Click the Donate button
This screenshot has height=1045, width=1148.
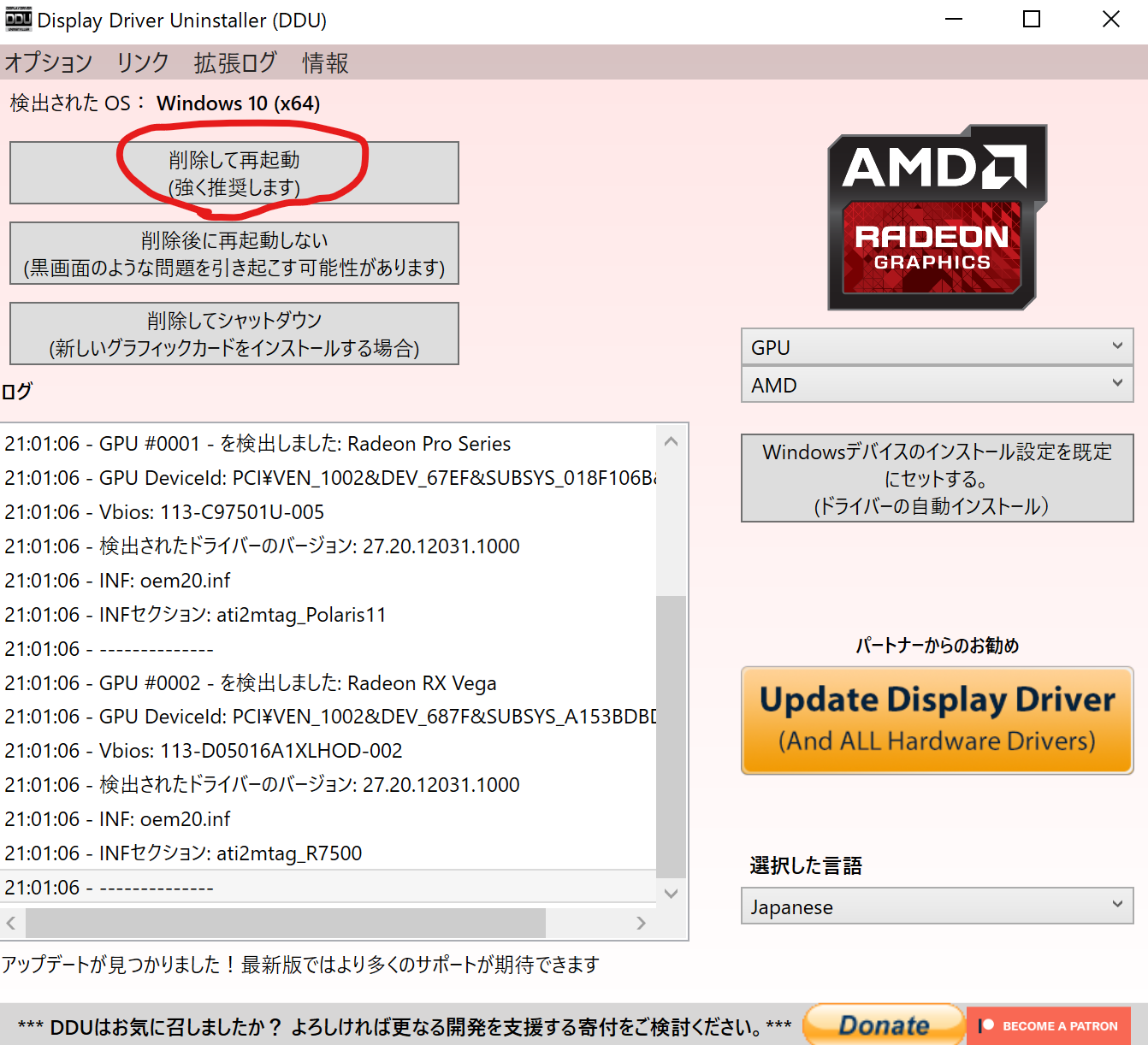[x=884, y=1024]
